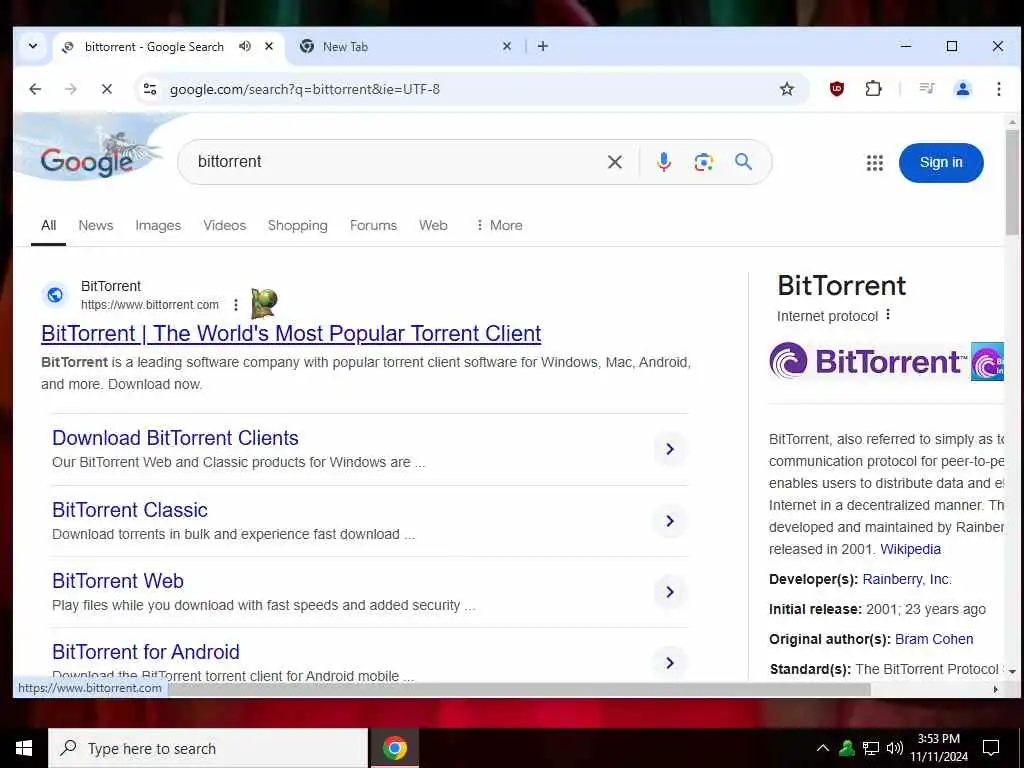Open the knowledge panel three-dot menu
Viewport: 1024px width, 768px height.
click(888, 315)
